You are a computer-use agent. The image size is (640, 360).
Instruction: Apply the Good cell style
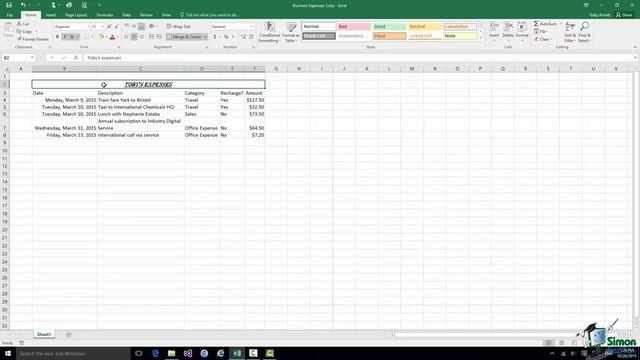click(x=389, y=27)
